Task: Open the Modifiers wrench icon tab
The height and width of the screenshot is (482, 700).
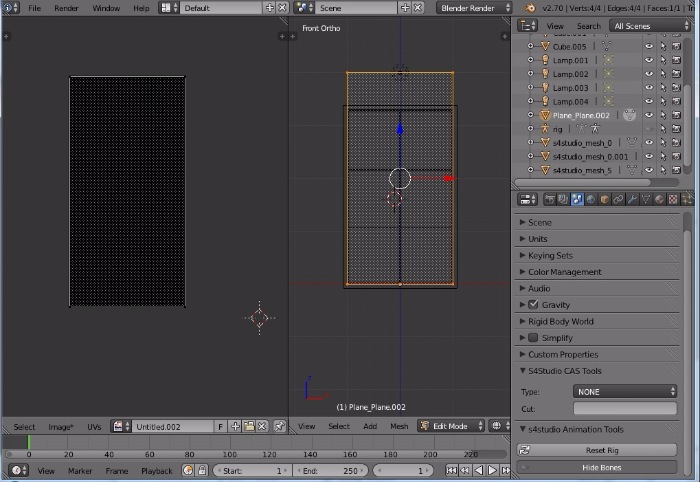Action: pos(632,199)
